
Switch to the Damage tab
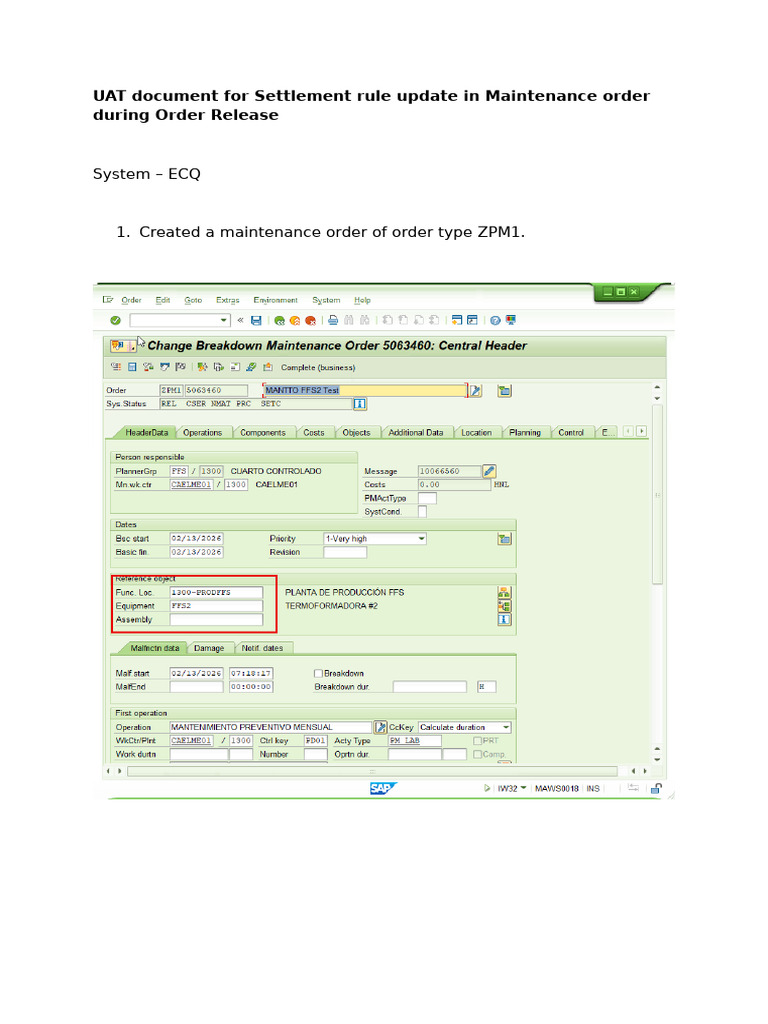point(209,648)
